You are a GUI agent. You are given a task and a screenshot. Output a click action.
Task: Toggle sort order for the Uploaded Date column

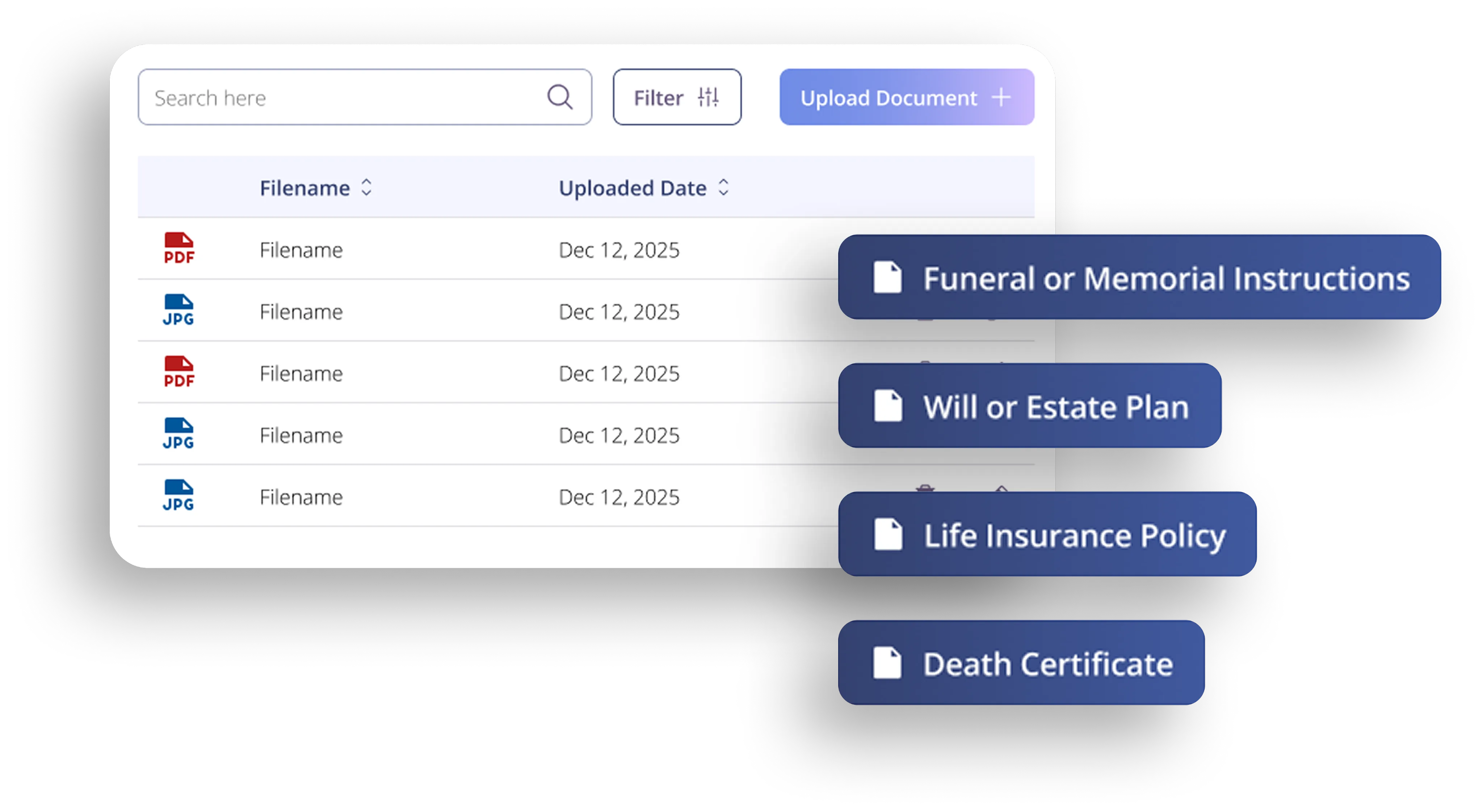click(724, 187)
